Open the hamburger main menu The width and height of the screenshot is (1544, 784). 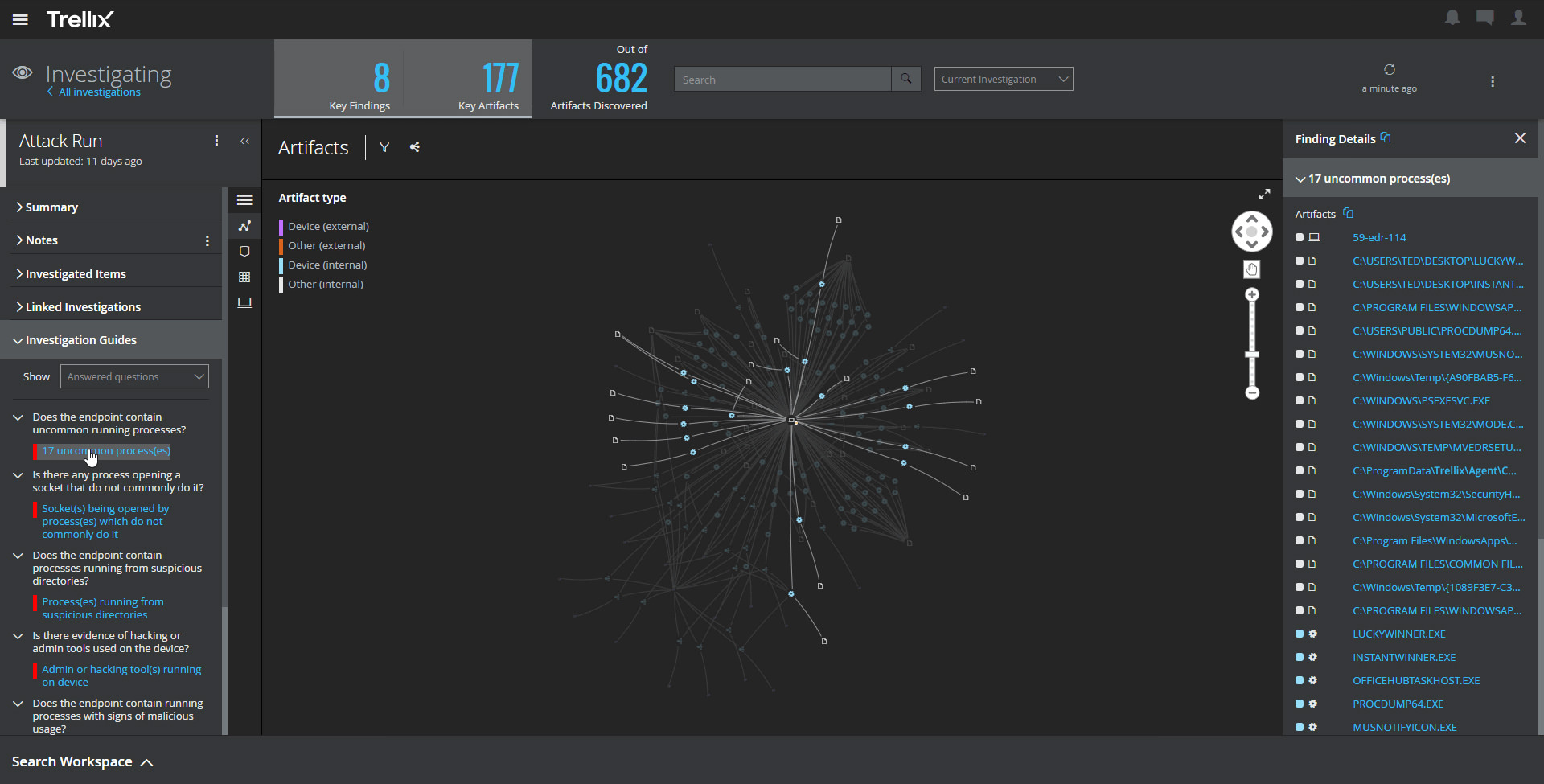(20, 19)
